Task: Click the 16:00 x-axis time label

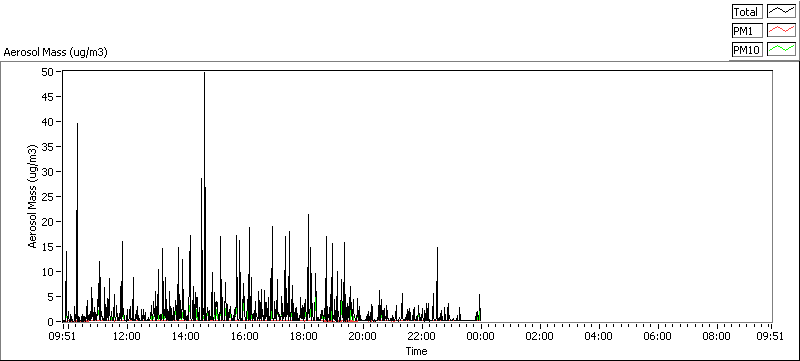Action: coord(245,337)
